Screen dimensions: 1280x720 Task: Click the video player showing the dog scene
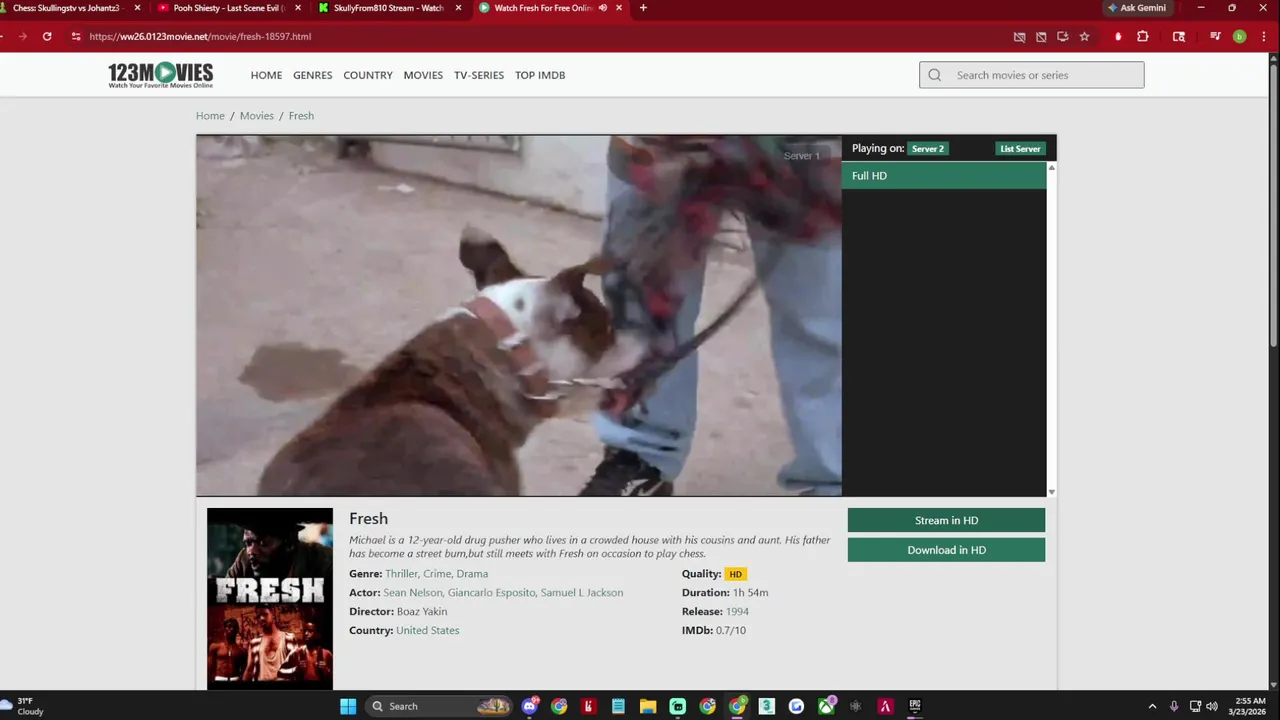519,316
